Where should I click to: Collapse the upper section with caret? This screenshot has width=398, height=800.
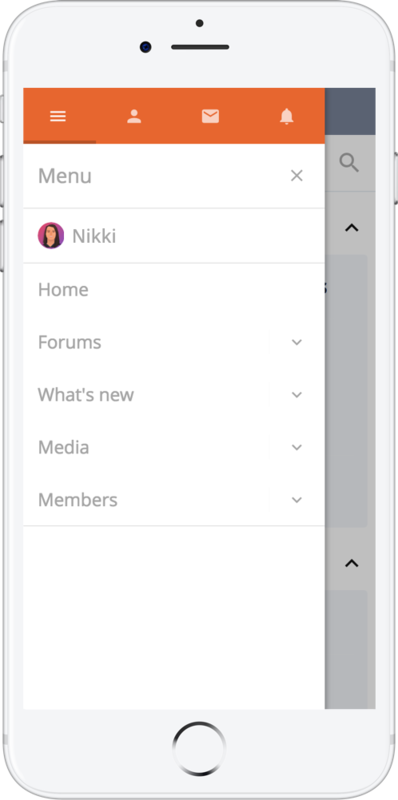pos(352,228)
